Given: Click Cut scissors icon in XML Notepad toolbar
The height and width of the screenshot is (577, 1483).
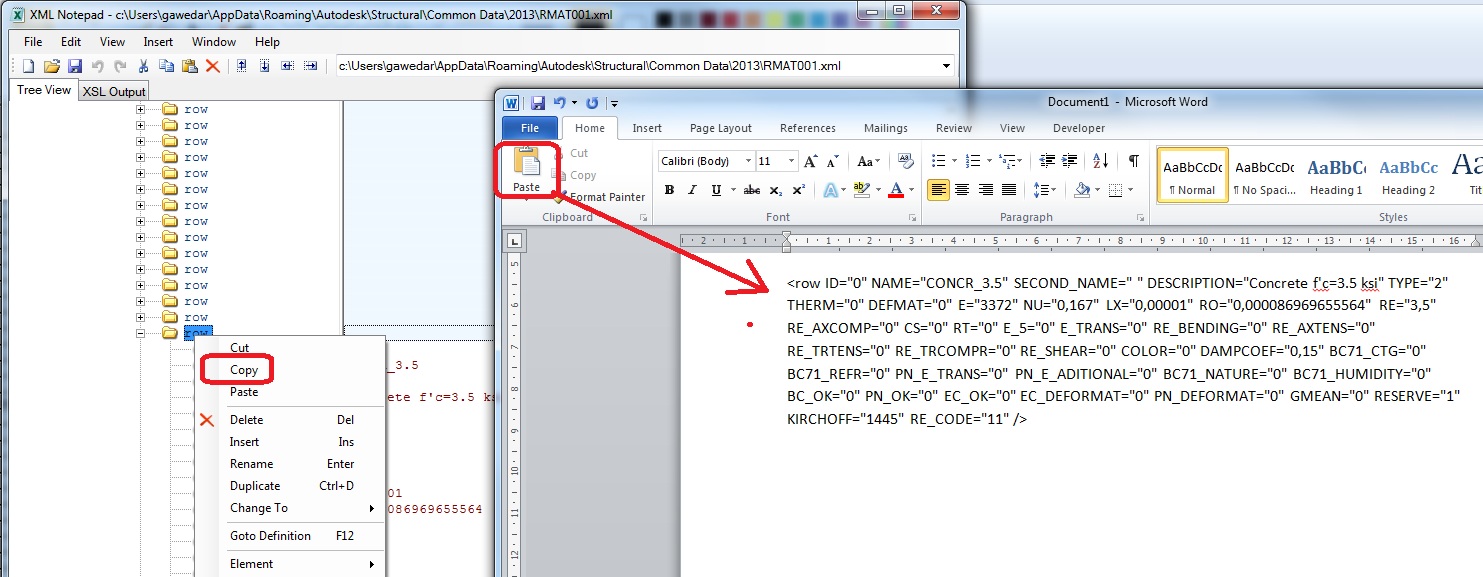Looking at the screenshot, I should pyautogui.click(x=144, y=66).
